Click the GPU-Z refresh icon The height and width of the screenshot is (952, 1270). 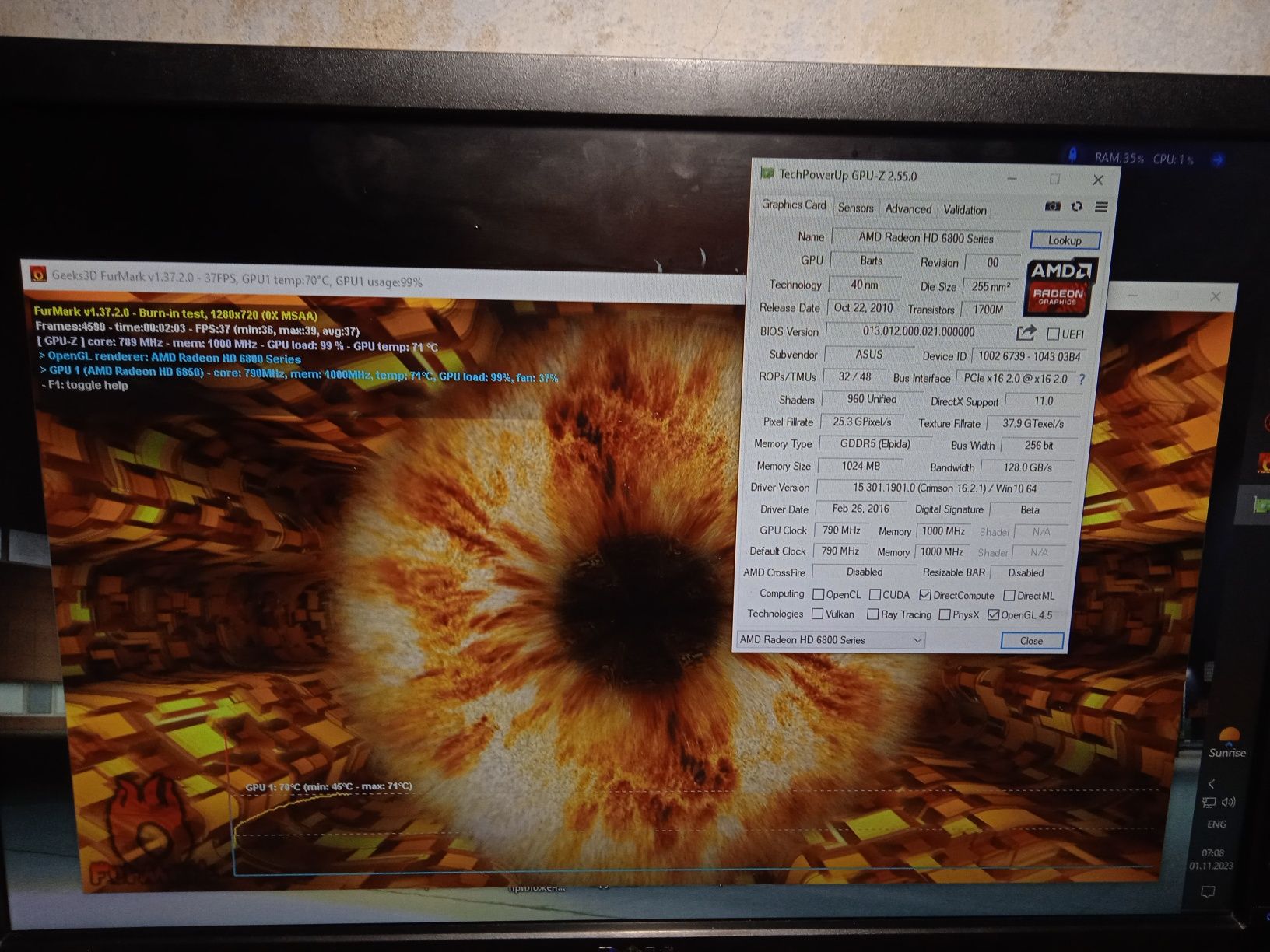[1077, 206]
